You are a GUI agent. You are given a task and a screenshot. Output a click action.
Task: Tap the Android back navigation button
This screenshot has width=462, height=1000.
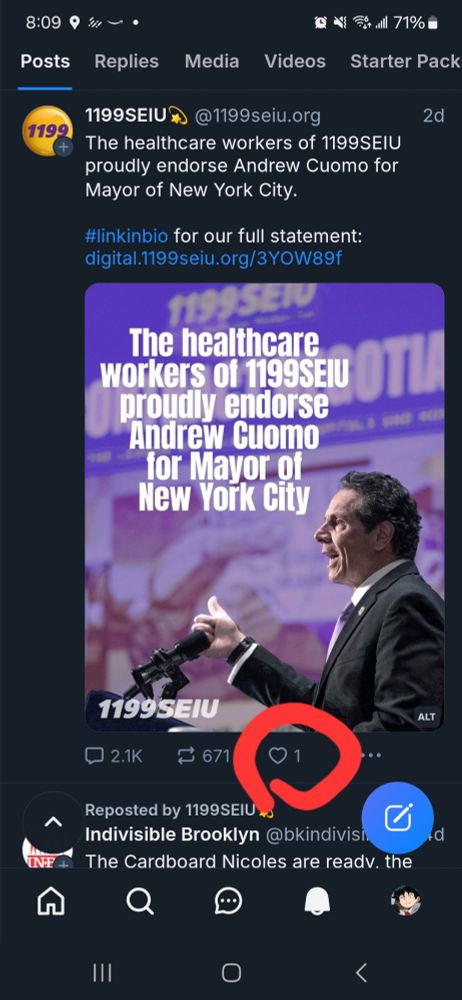[x=361, y=973]
